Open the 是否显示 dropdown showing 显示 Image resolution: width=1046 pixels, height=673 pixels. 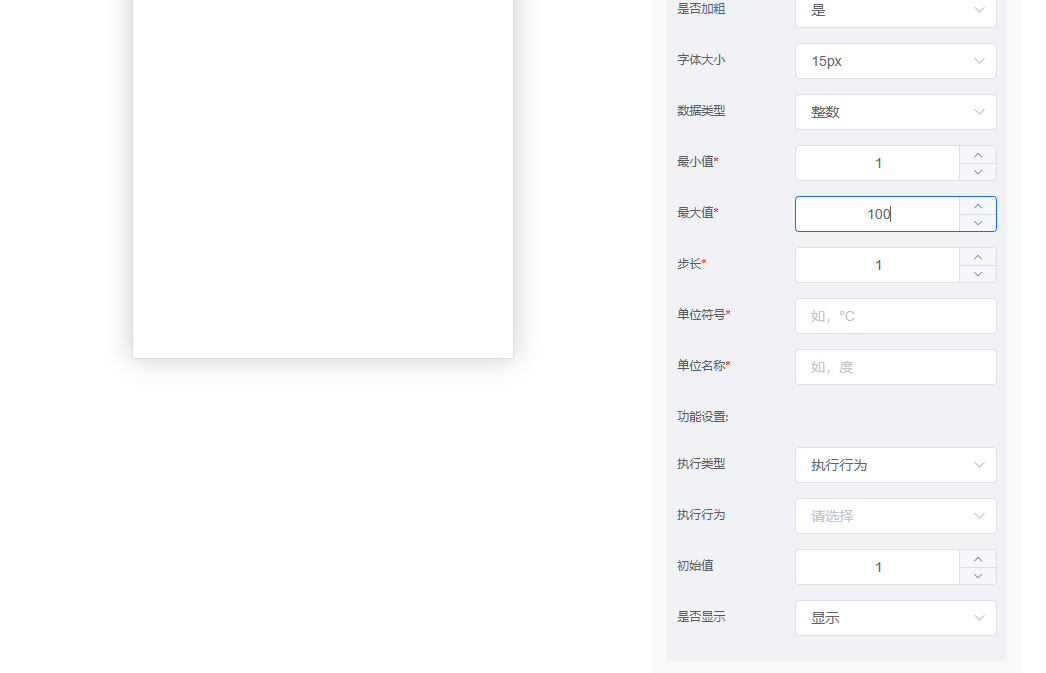click(895, 617)
